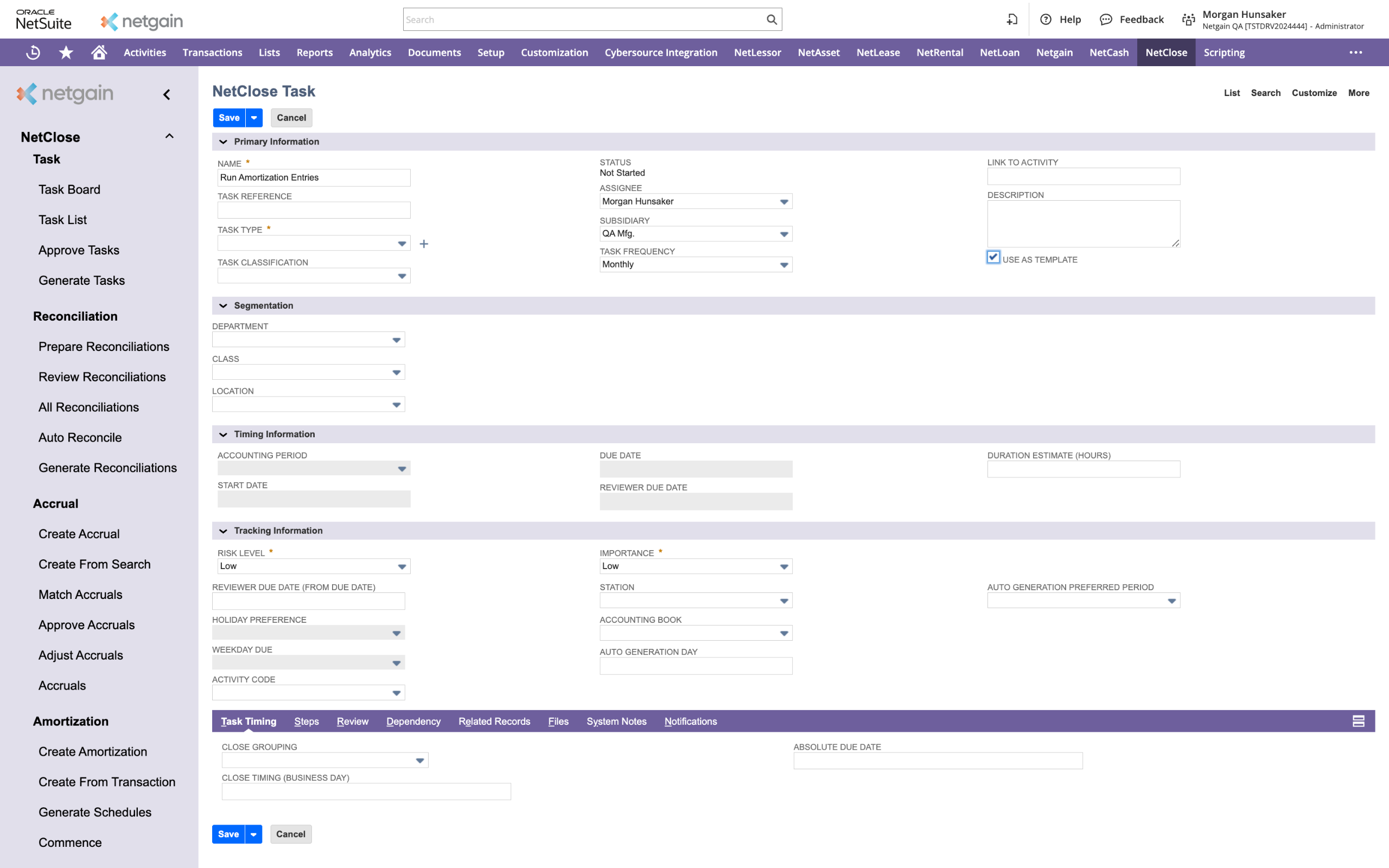The height and width of the screenshot is (868, 1389).
Task: Open the Task Board sidebar link
Action: [69, 189]
